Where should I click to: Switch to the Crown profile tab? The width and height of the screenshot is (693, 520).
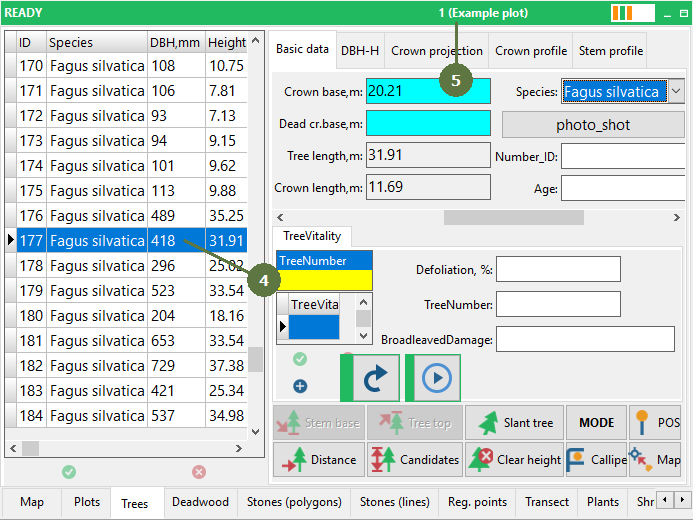[x=530, y=50]
